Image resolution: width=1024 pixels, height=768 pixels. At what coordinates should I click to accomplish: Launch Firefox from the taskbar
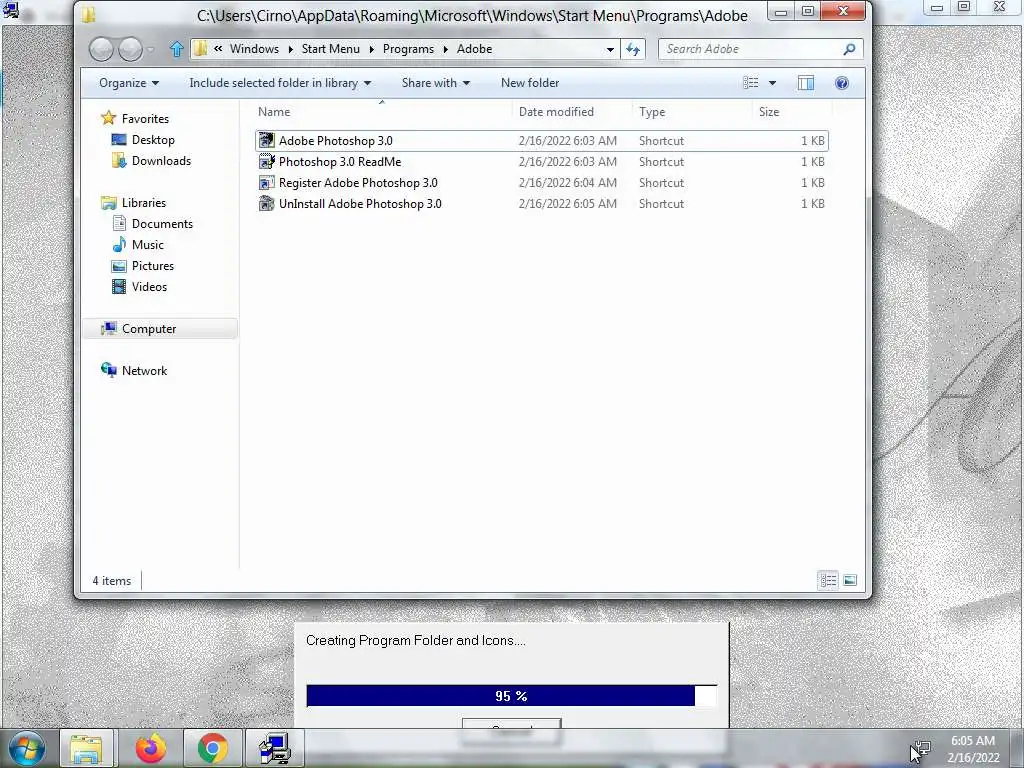click(x=151, y=748)
